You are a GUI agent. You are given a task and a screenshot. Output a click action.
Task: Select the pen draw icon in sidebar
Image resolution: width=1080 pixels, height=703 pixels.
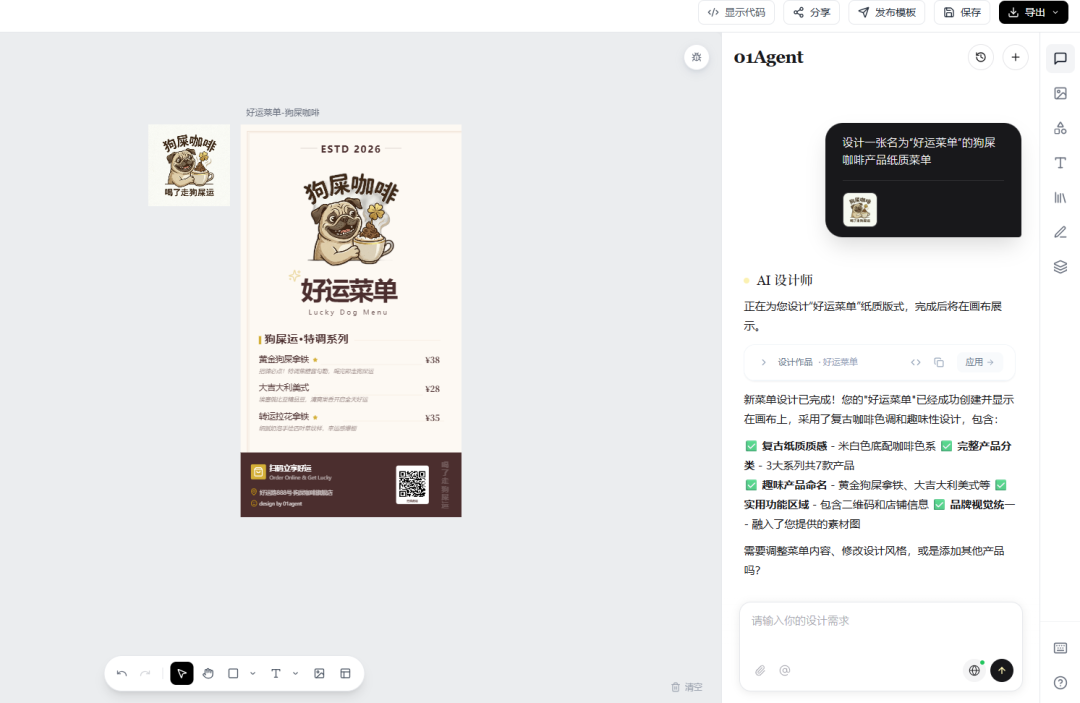click(x=1060, y=232)
